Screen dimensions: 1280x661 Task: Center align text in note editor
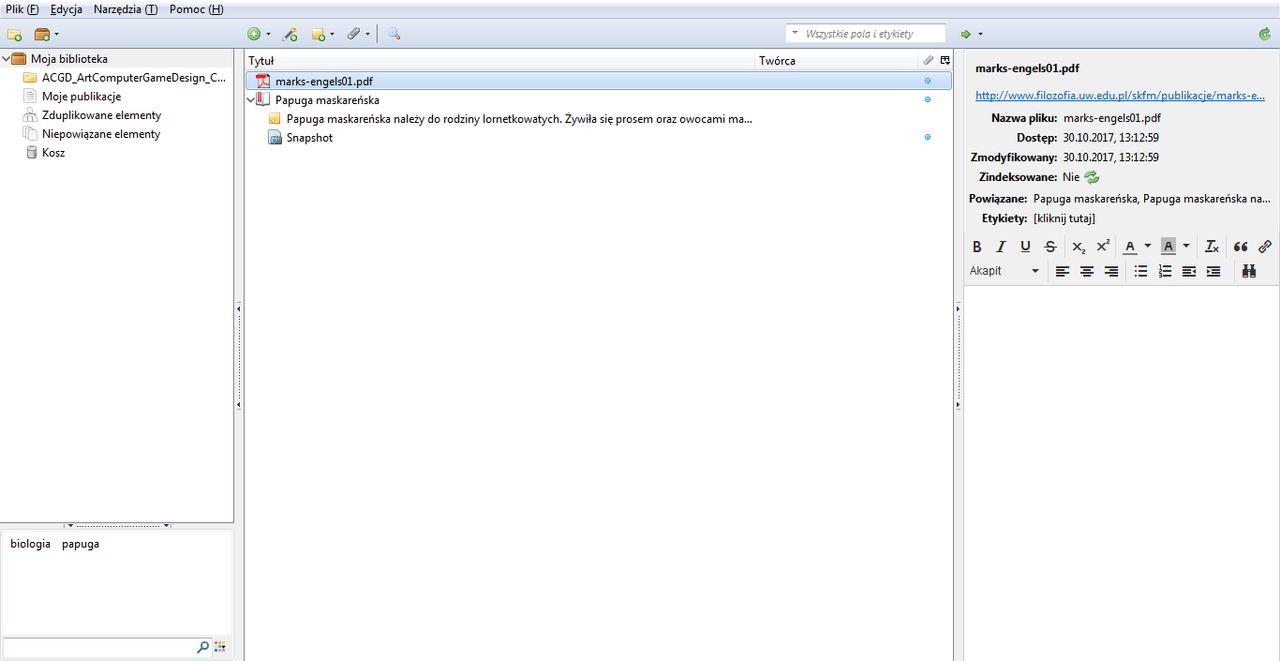1086,271
